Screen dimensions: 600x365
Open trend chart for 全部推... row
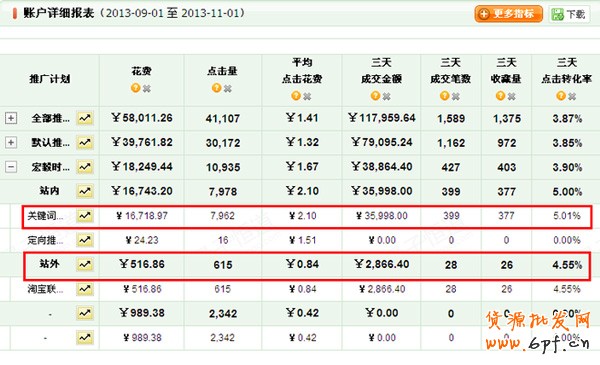(85, 118)
